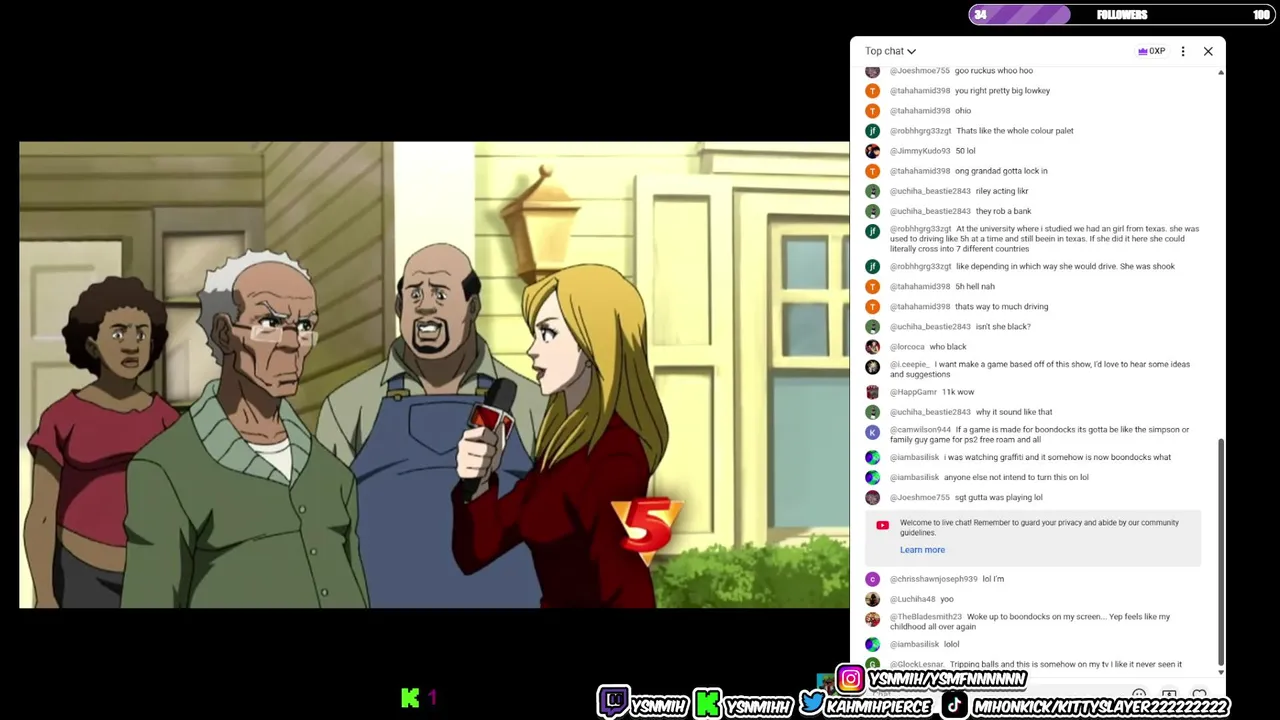1280x720 pixels.
Task: Click message '5h hell nah'
Action: (x=975, y=287)
